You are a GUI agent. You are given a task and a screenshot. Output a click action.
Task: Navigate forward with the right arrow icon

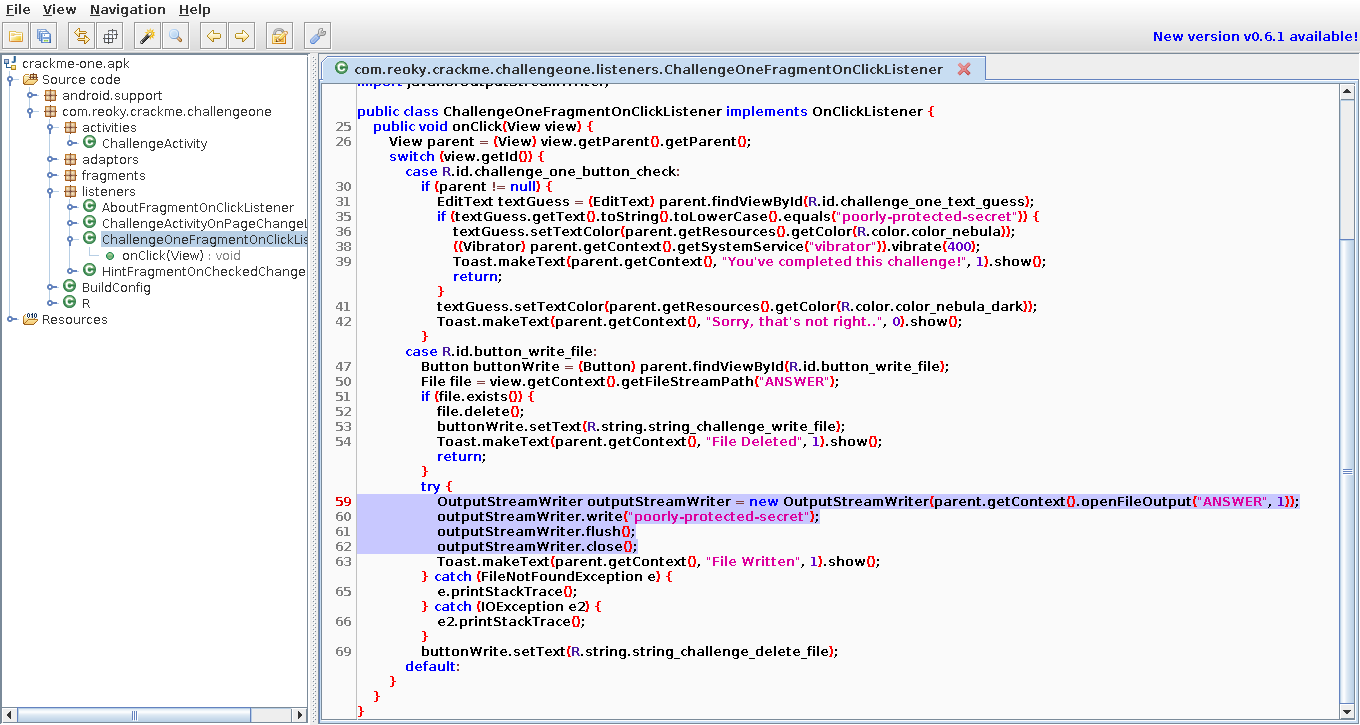pyautogui.click(x=241, y=36)
